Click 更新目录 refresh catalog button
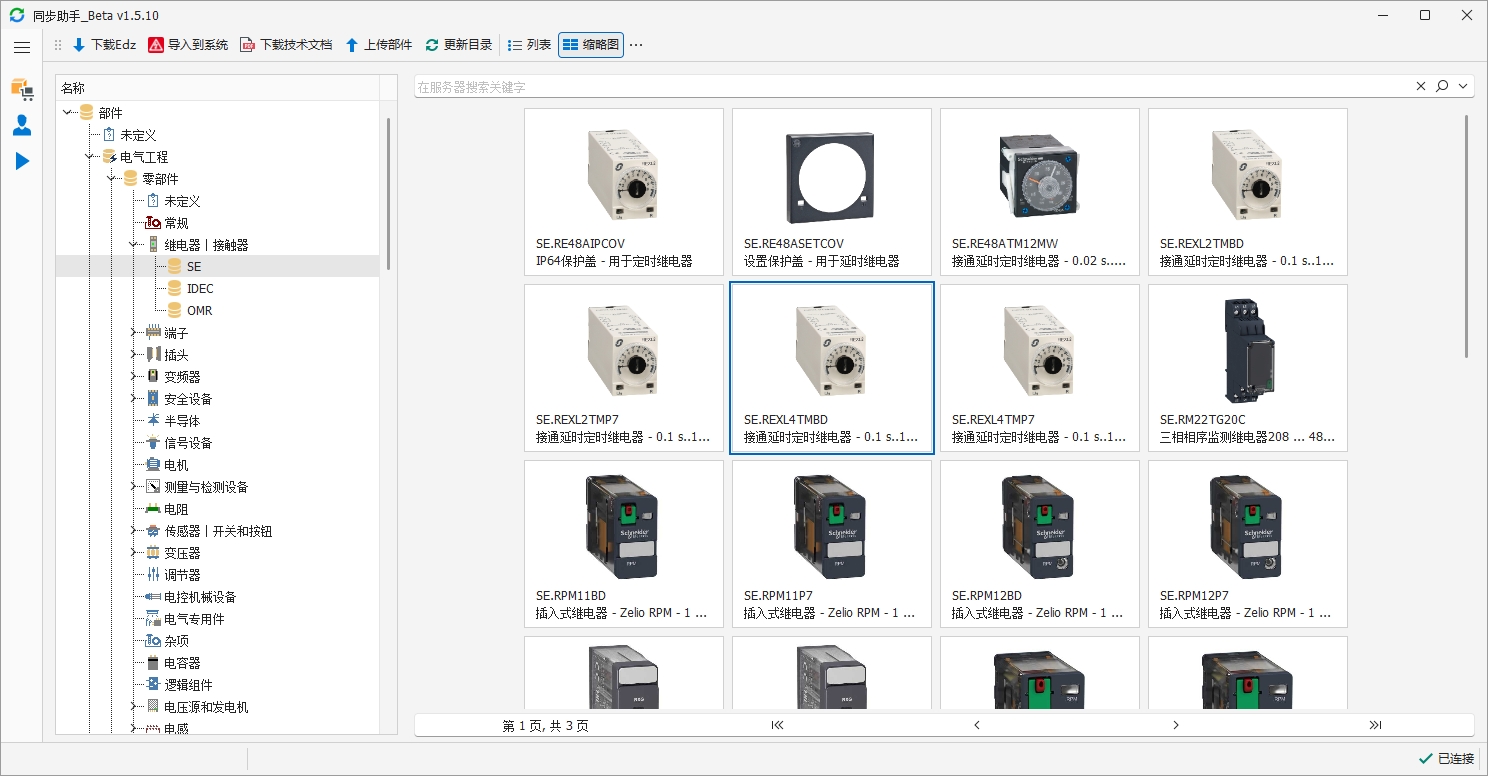Viewport: 1488px width, 776px height. [x=458, y=45]
